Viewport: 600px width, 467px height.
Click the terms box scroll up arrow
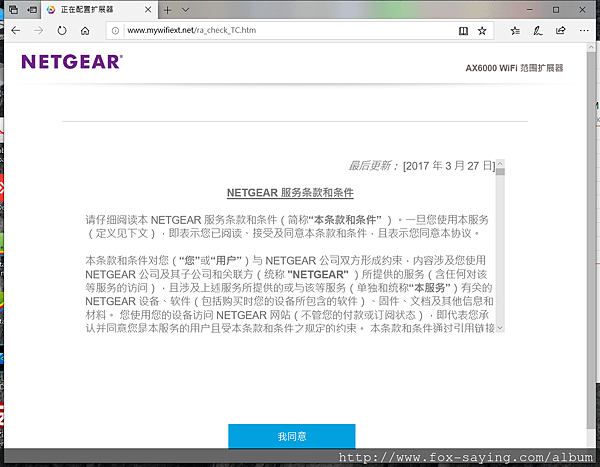(x=500, y=164)
